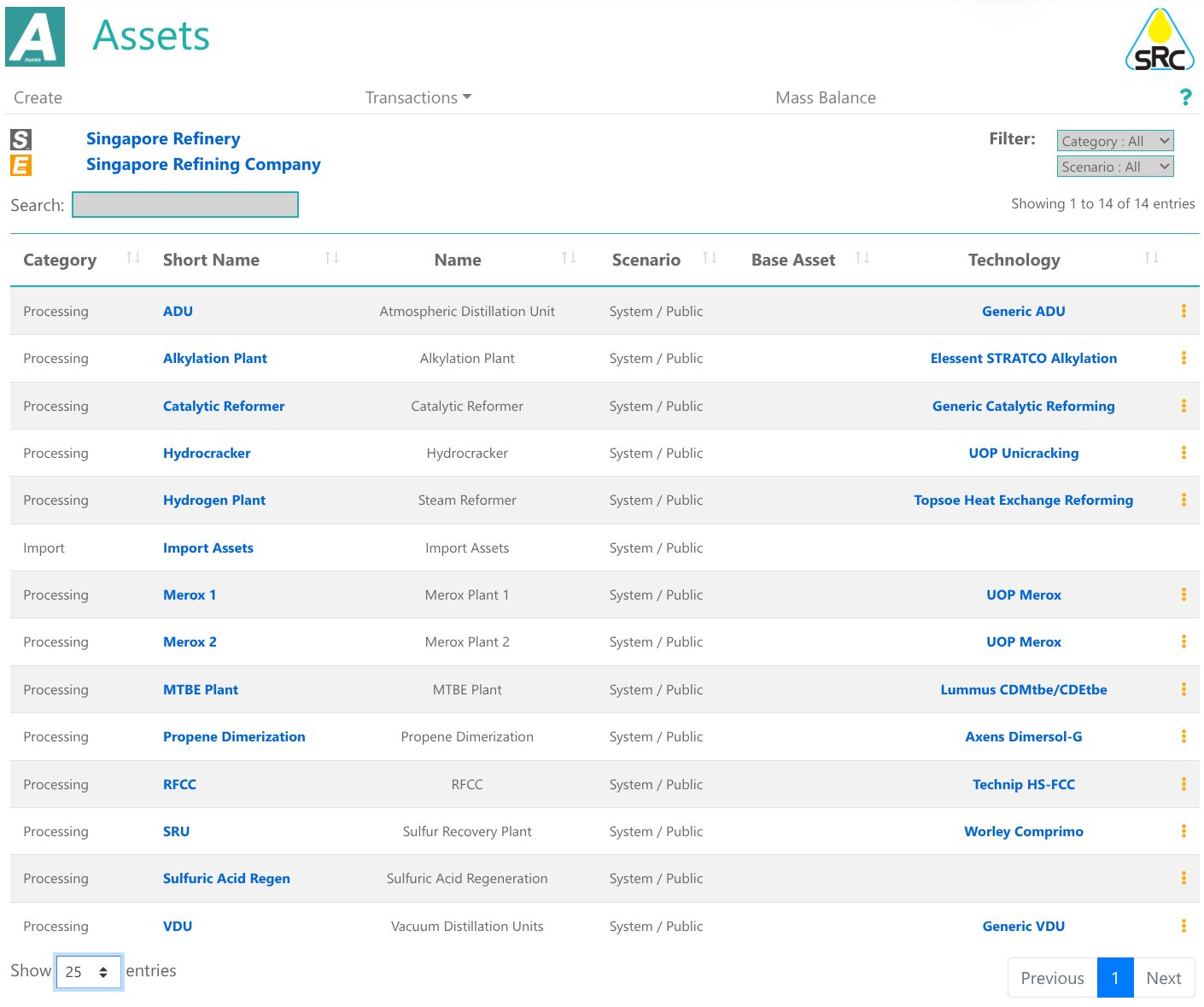
Task: Open the Worley Comprimo technology link
Action: 1024,831
